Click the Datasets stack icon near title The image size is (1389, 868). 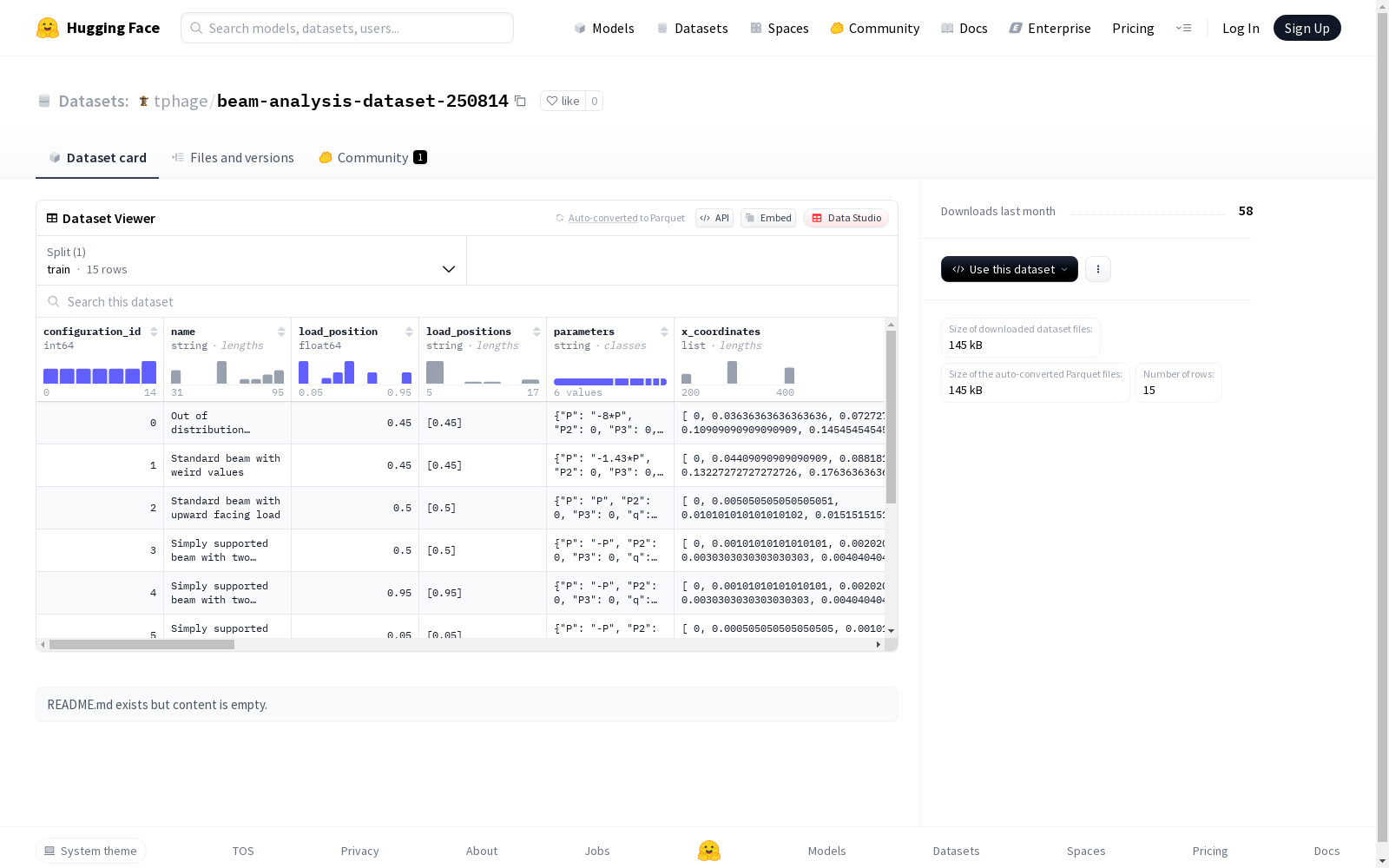click(44, 101)
